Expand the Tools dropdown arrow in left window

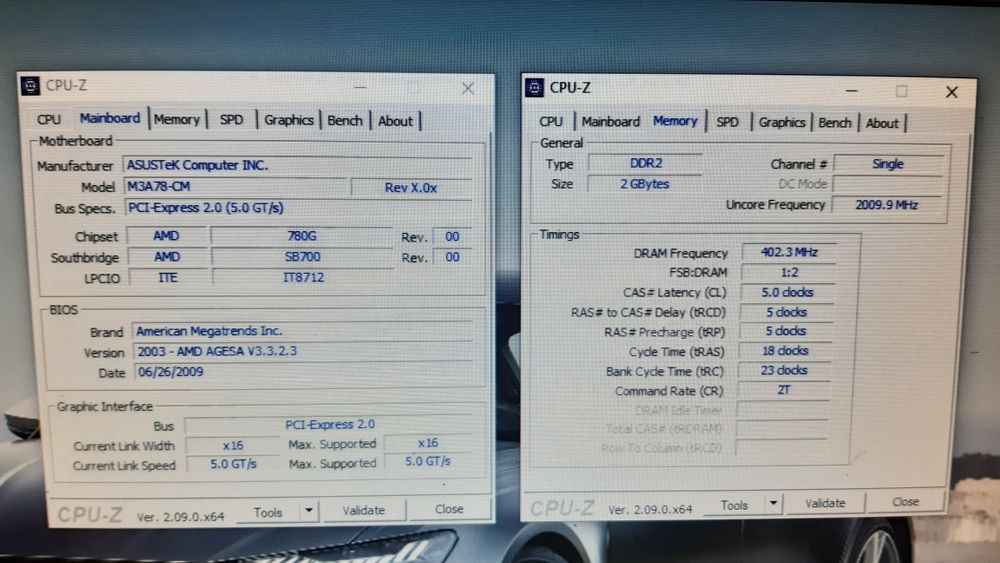(309, 510)
